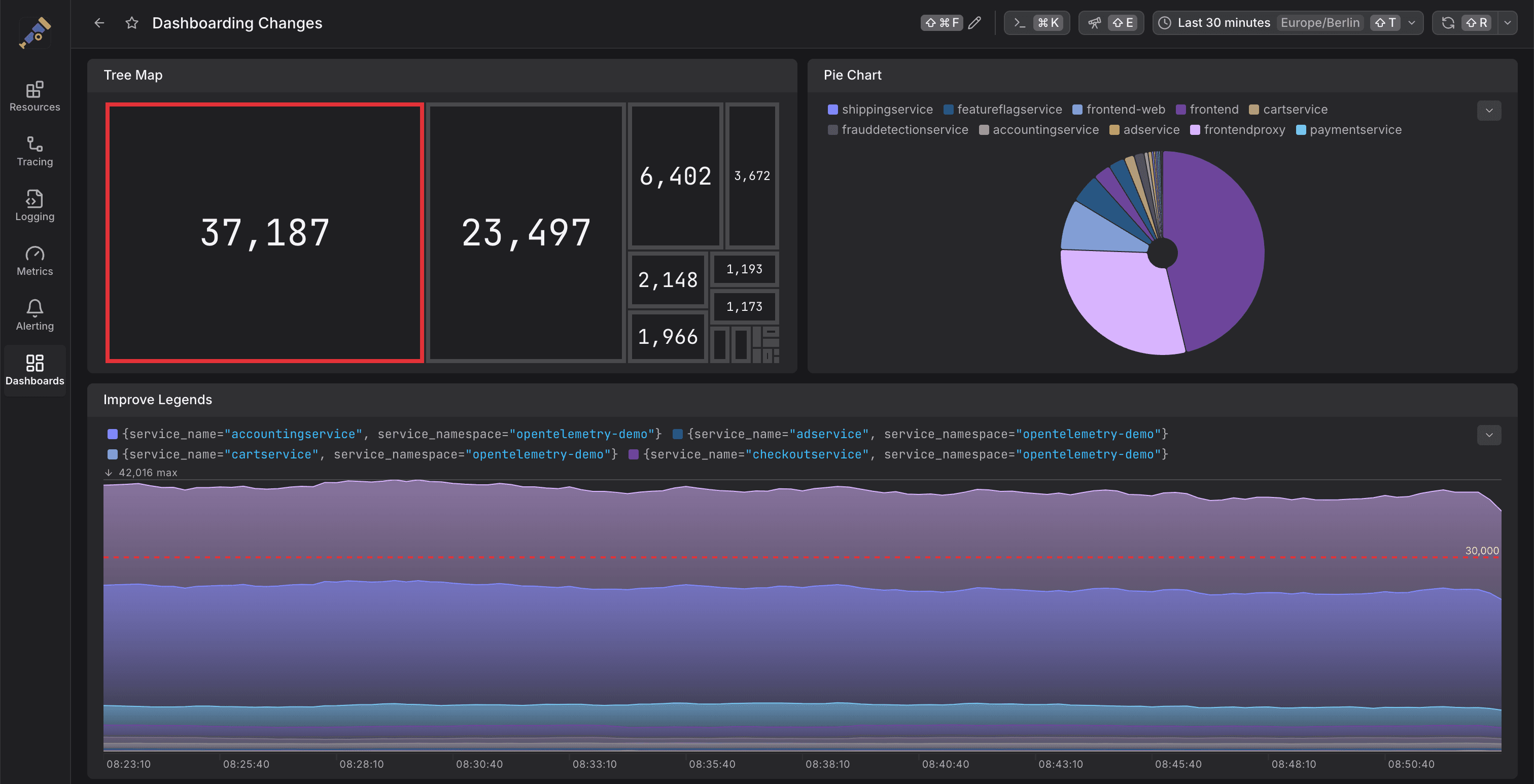
Task: Open the Tracing section
Action: click(34, 151)
